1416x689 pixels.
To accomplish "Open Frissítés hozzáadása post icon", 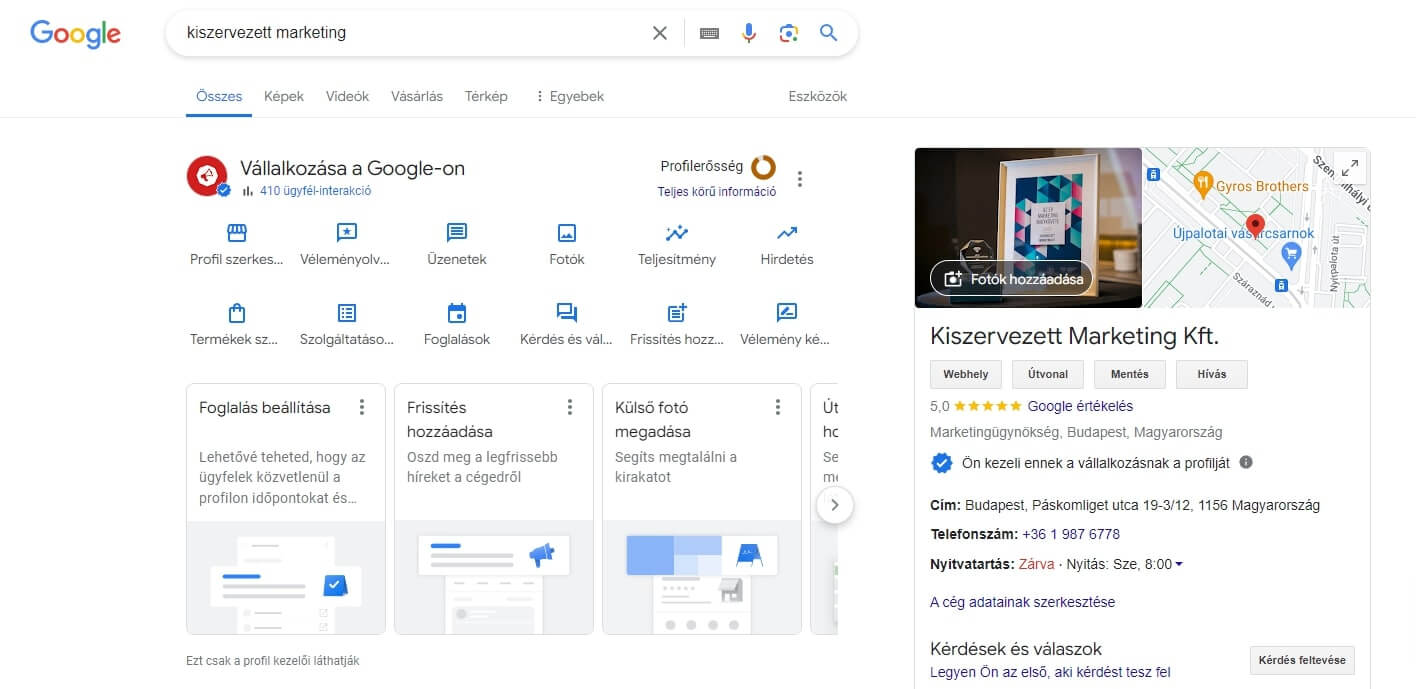I will pos(677,313).
